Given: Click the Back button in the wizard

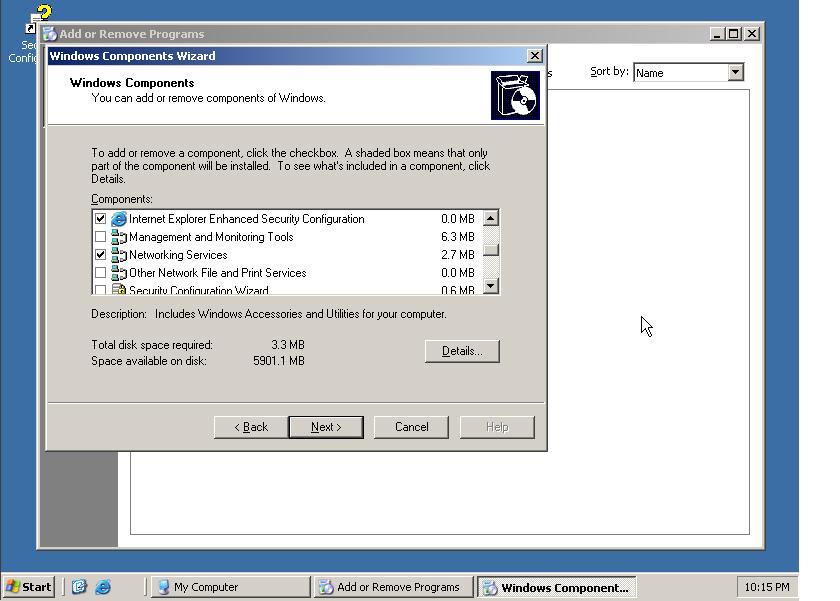Looking at the screenshot, I should (x=251, y=427).
